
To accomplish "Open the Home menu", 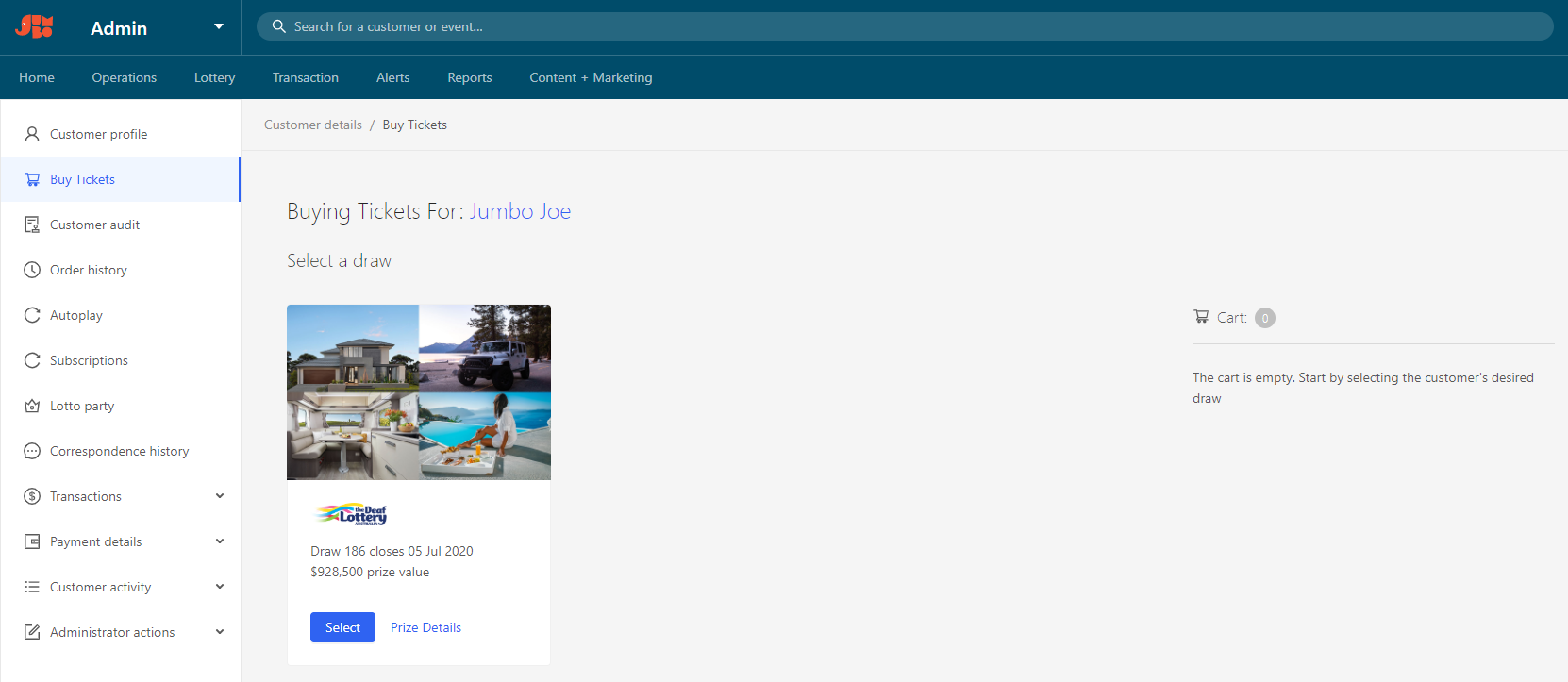I will (x=37, y=77).
